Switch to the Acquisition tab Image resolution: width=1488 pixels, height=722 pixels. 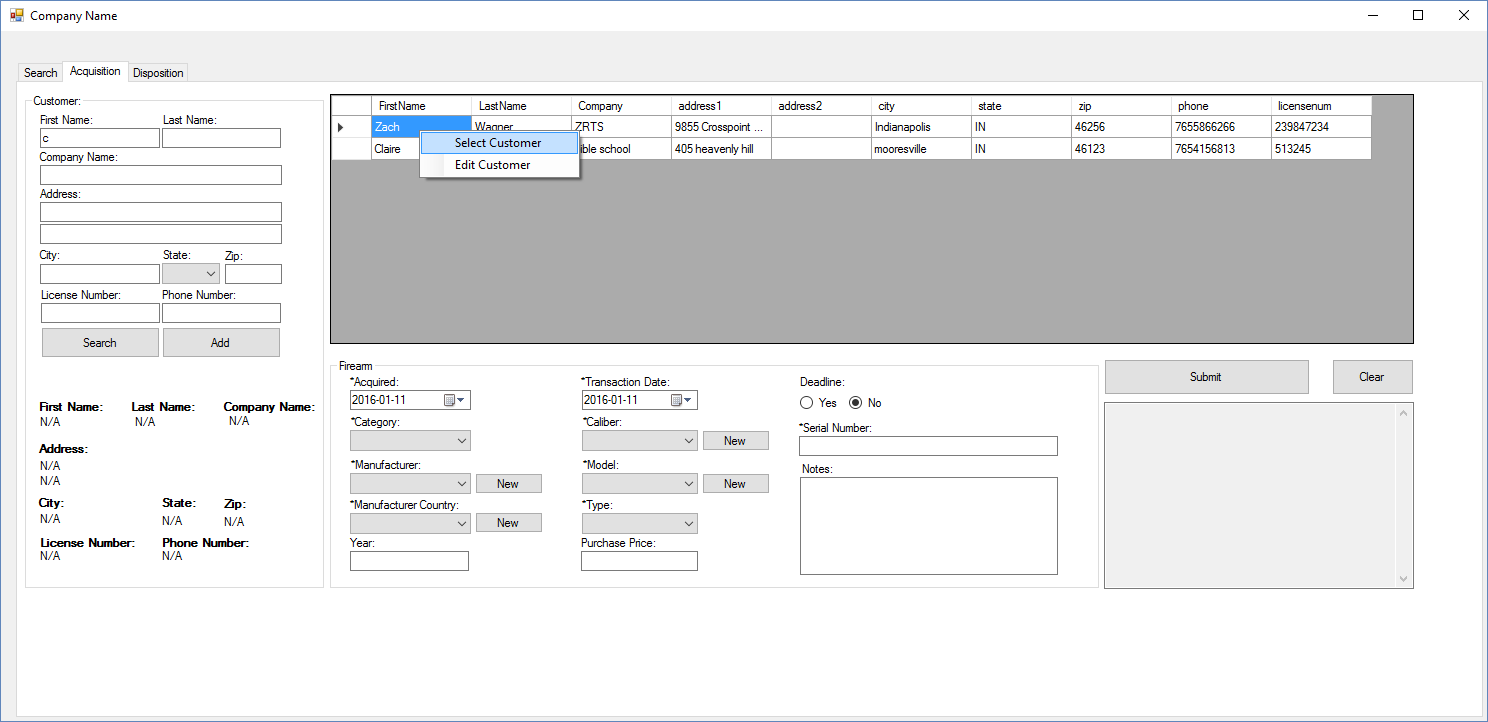point(95,71)
